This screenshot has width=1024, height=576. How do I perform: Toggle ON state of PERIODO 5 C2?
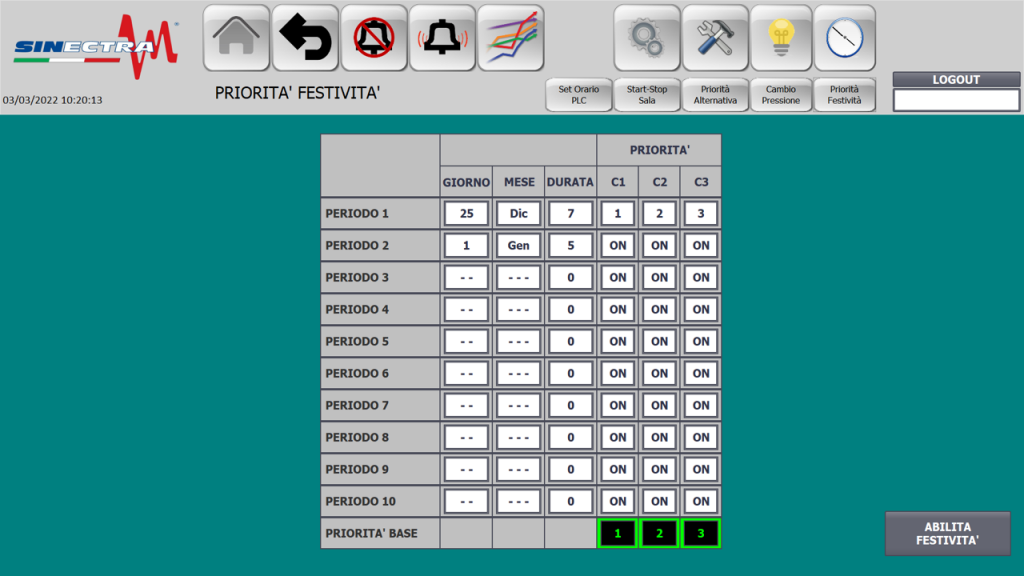click(x=659, y=342)
